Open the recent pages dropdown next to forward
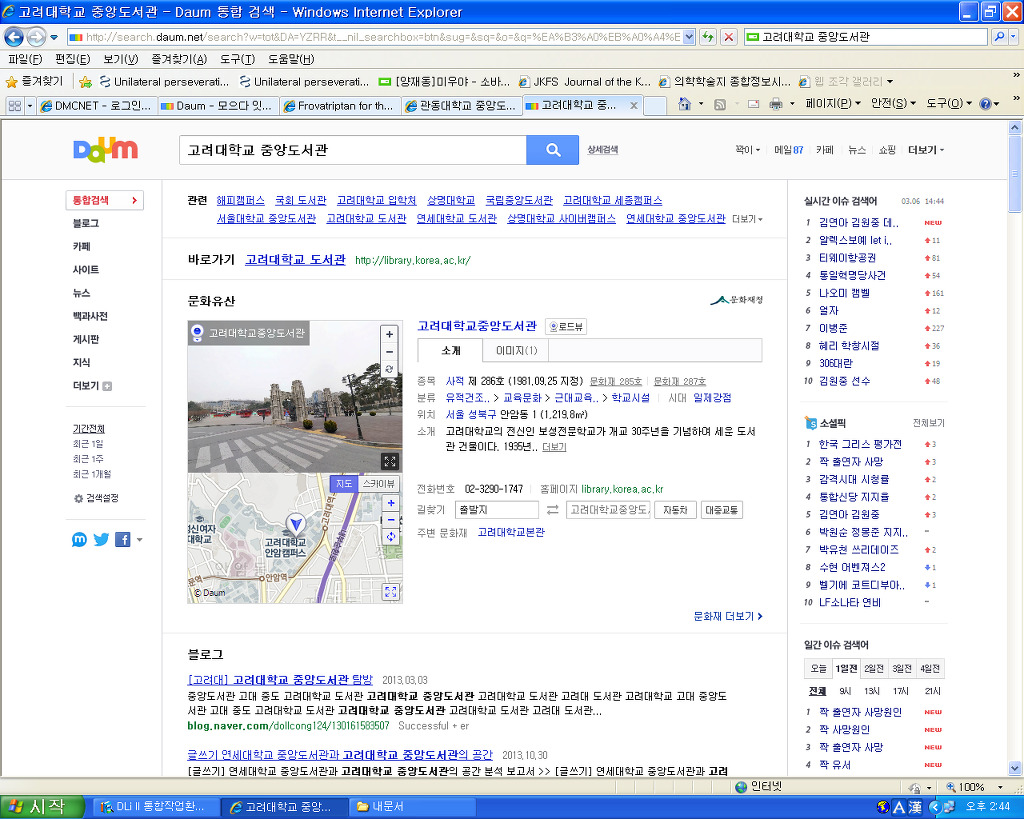Image resolution: width=1024 pixels, height=819 pixels. click(x=54, y=37)
